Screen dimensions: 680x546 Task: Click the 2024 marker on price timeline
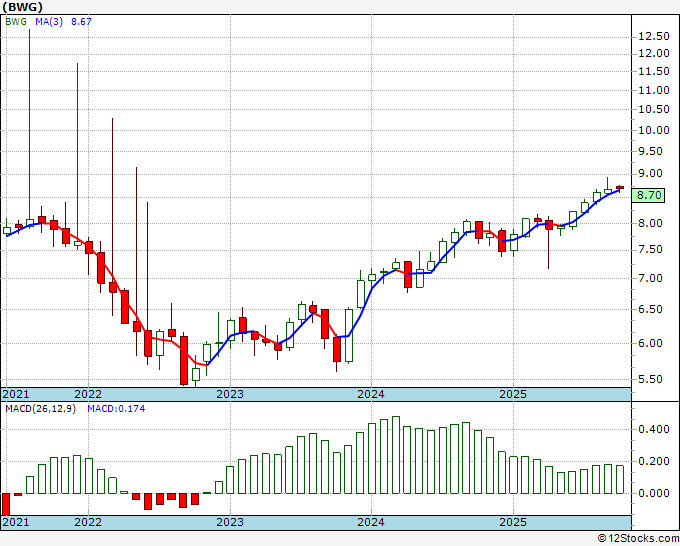tap(371, 394)
